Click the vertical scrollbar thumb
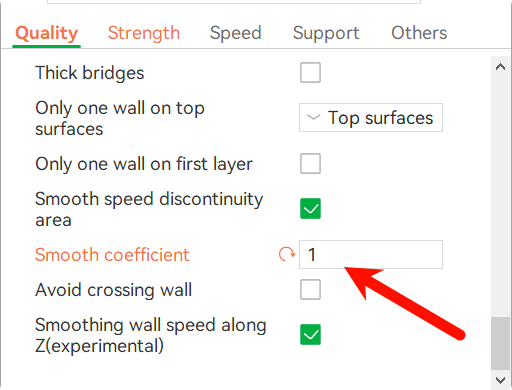 coord(500,343)
